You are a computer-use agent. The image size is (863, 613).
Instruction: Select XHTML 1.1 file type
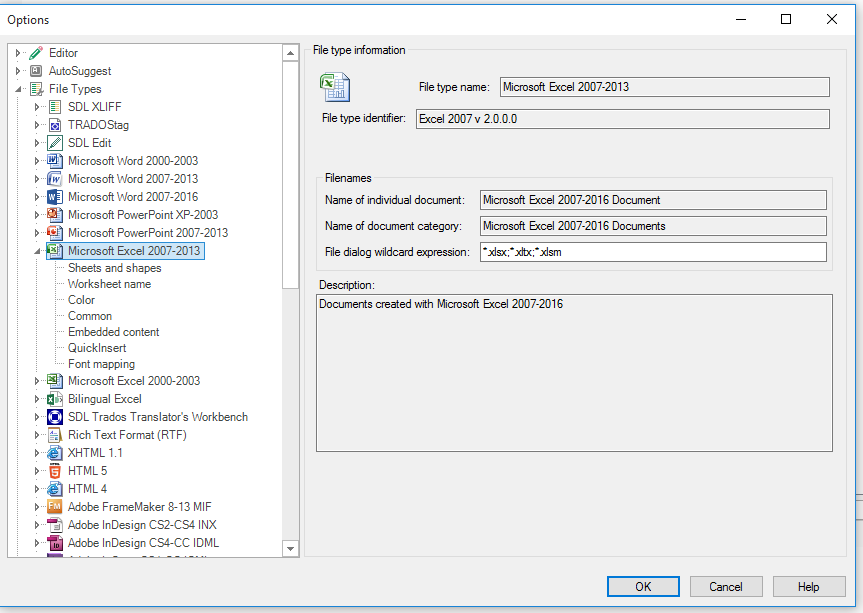[x=95, y=453]
